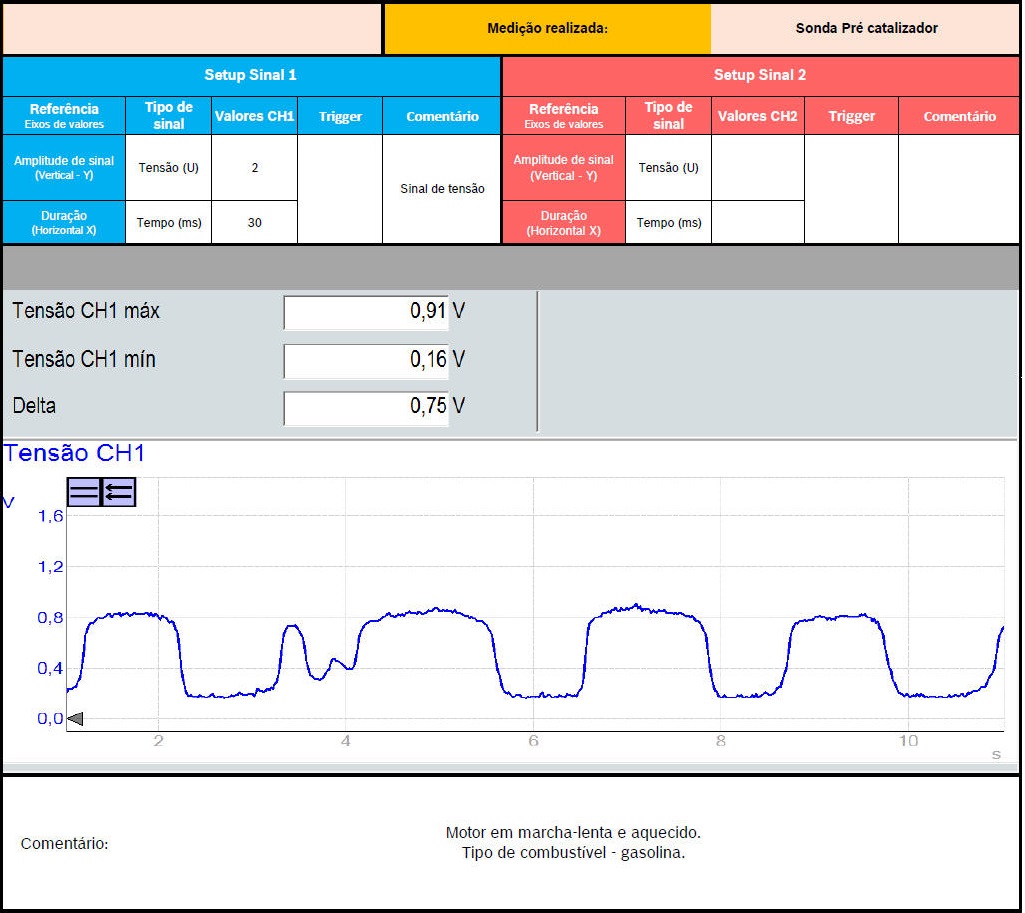The width and height of the screenshot is (1025, 913).
Task: Click the double left arrows chart icon
Action: pyautogui.click(x=119, y=491)
